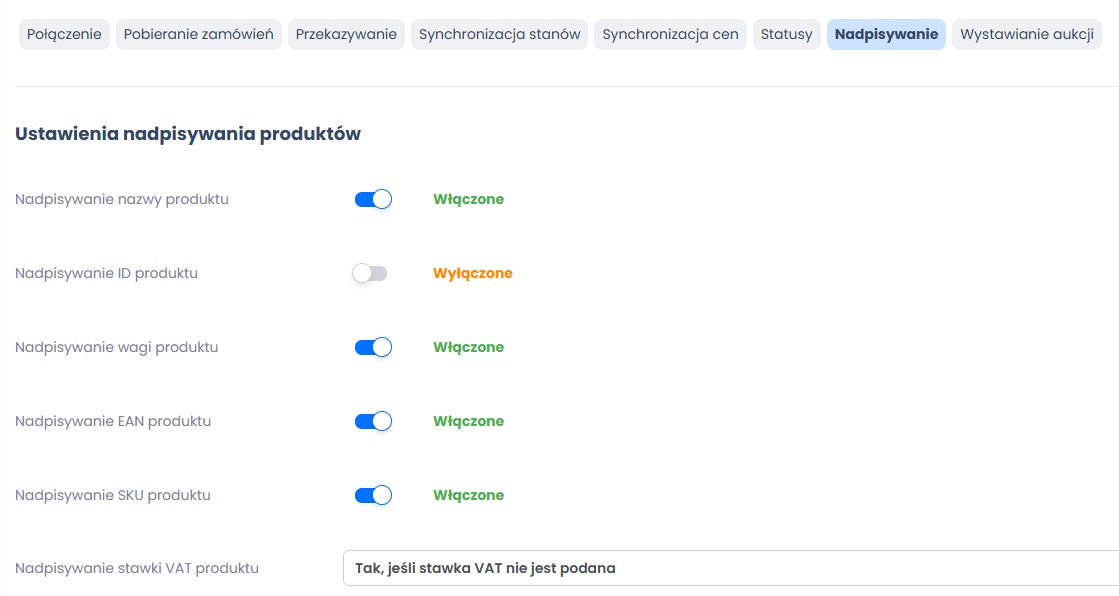Go to Synchronizacja stanów tab
The width and height of the screenshot is (1119, 596).
(500, 34)
